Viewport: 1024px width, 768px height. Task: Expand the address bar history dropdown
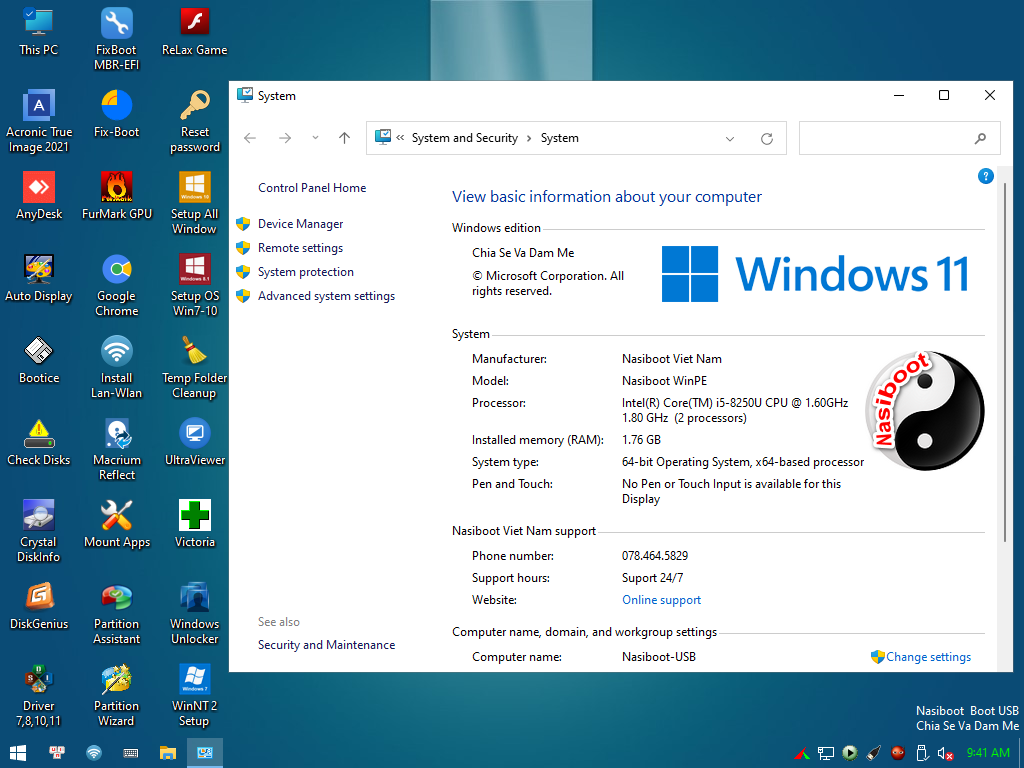click(730, 139)
